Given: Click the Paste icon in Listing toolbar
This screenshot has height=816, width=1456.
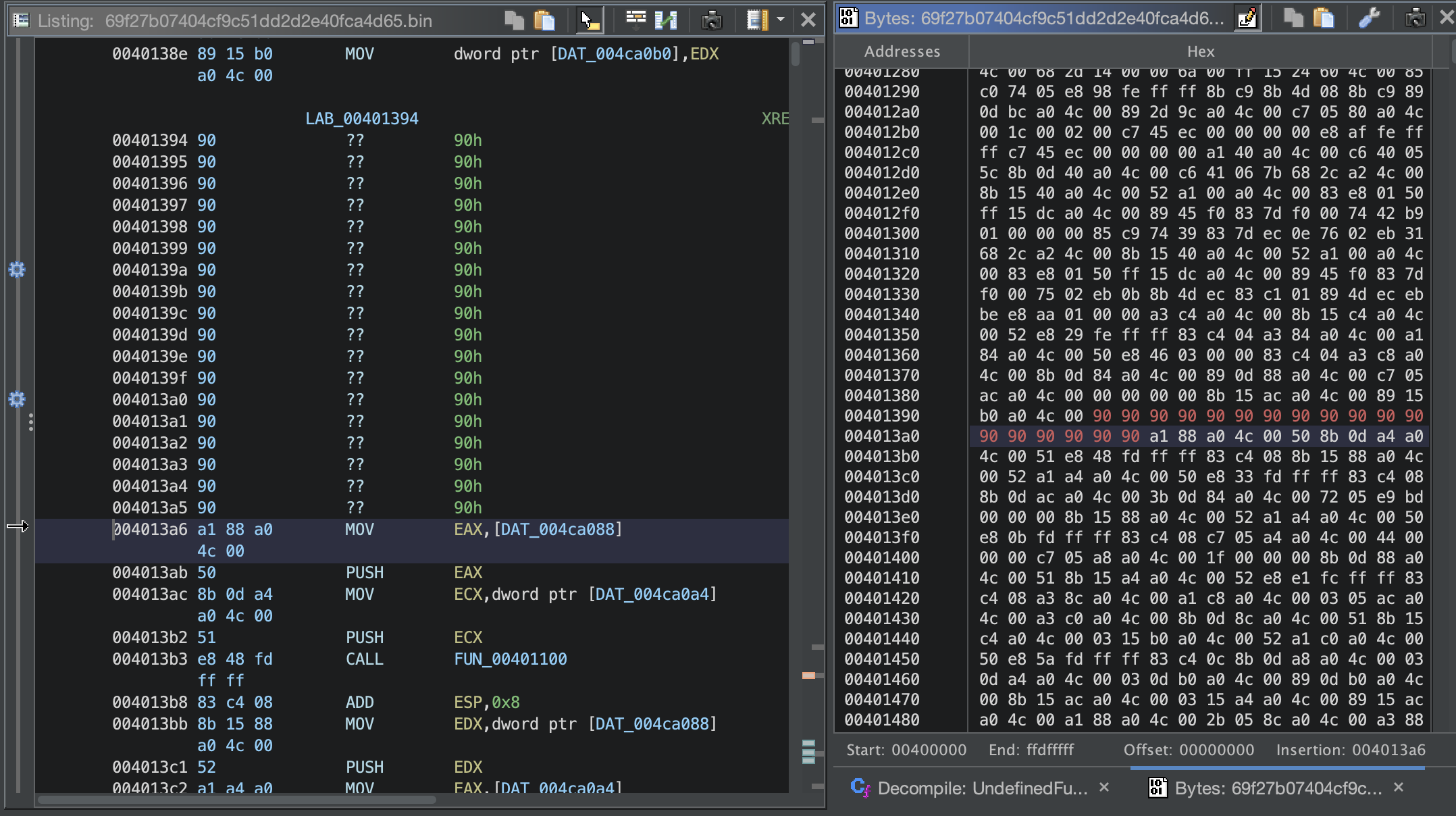Looking at the screenshot, I should 544,20.
